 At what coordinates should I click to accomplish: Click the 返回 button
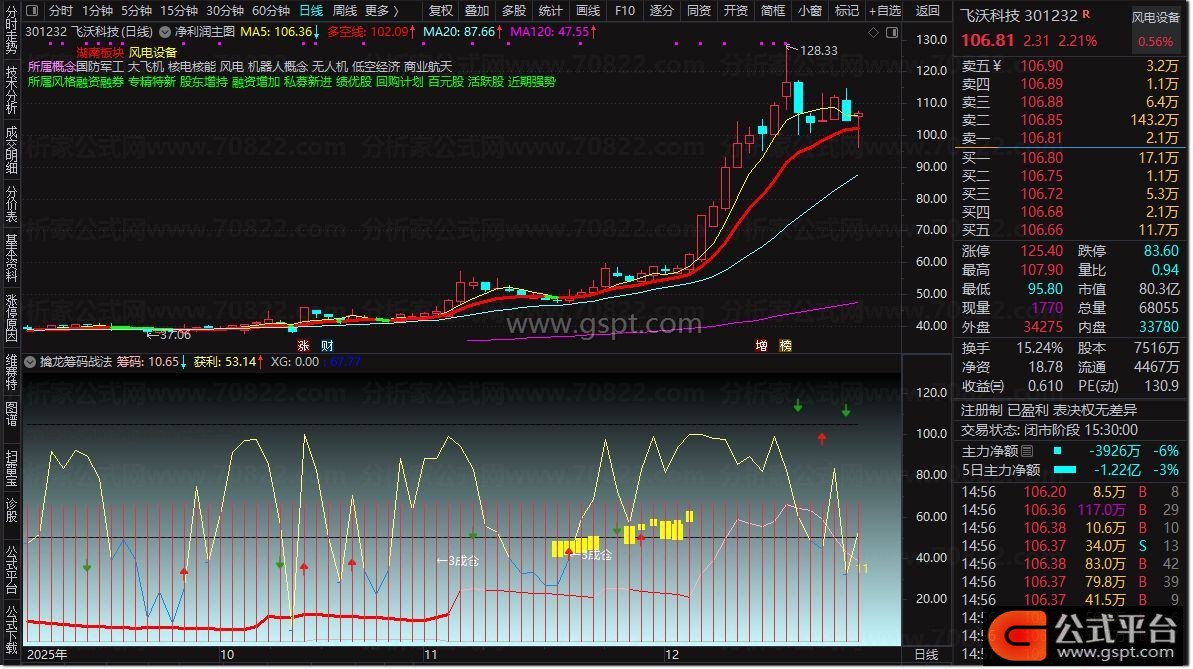point(928,11)
